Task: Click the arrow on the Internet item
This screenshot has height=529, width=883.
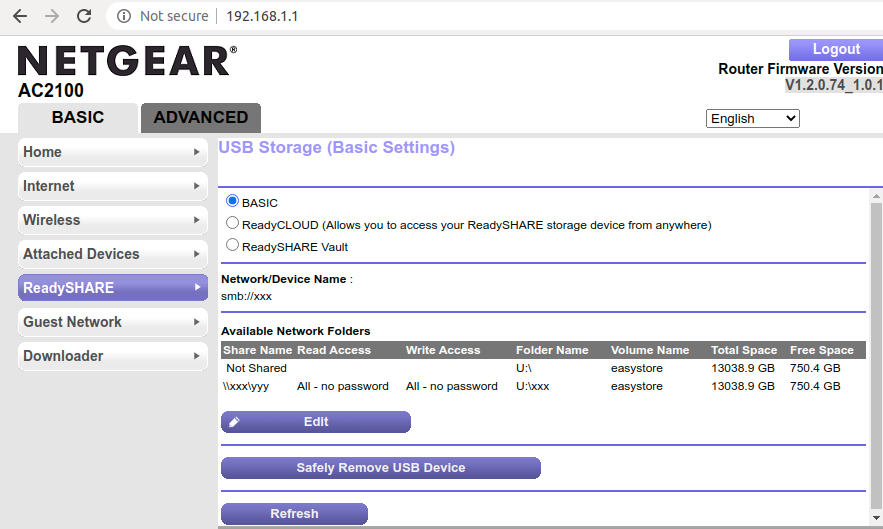Action: point(197,186)
